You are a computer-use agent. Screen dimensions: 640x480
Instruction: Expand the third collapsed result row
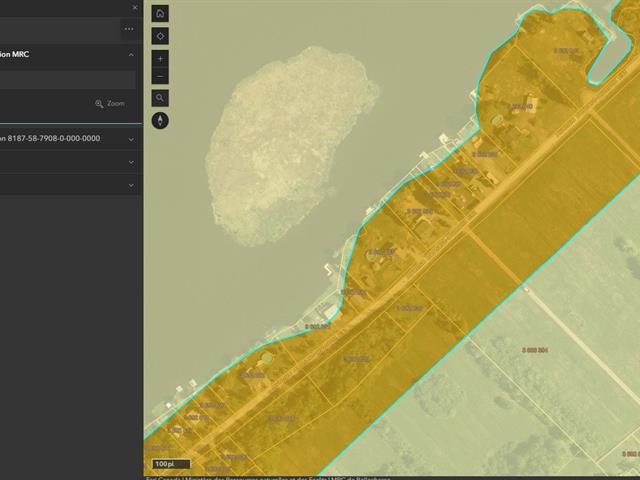(x=130, y=184)
